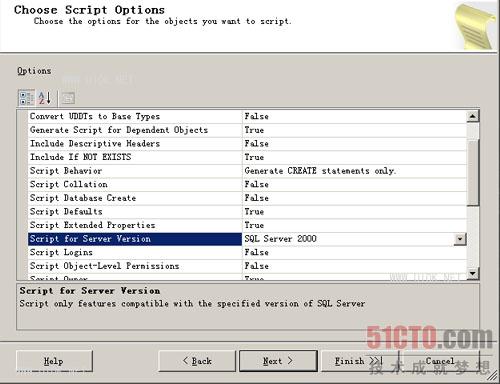Click True value of Script Defaults

(355, 212)
